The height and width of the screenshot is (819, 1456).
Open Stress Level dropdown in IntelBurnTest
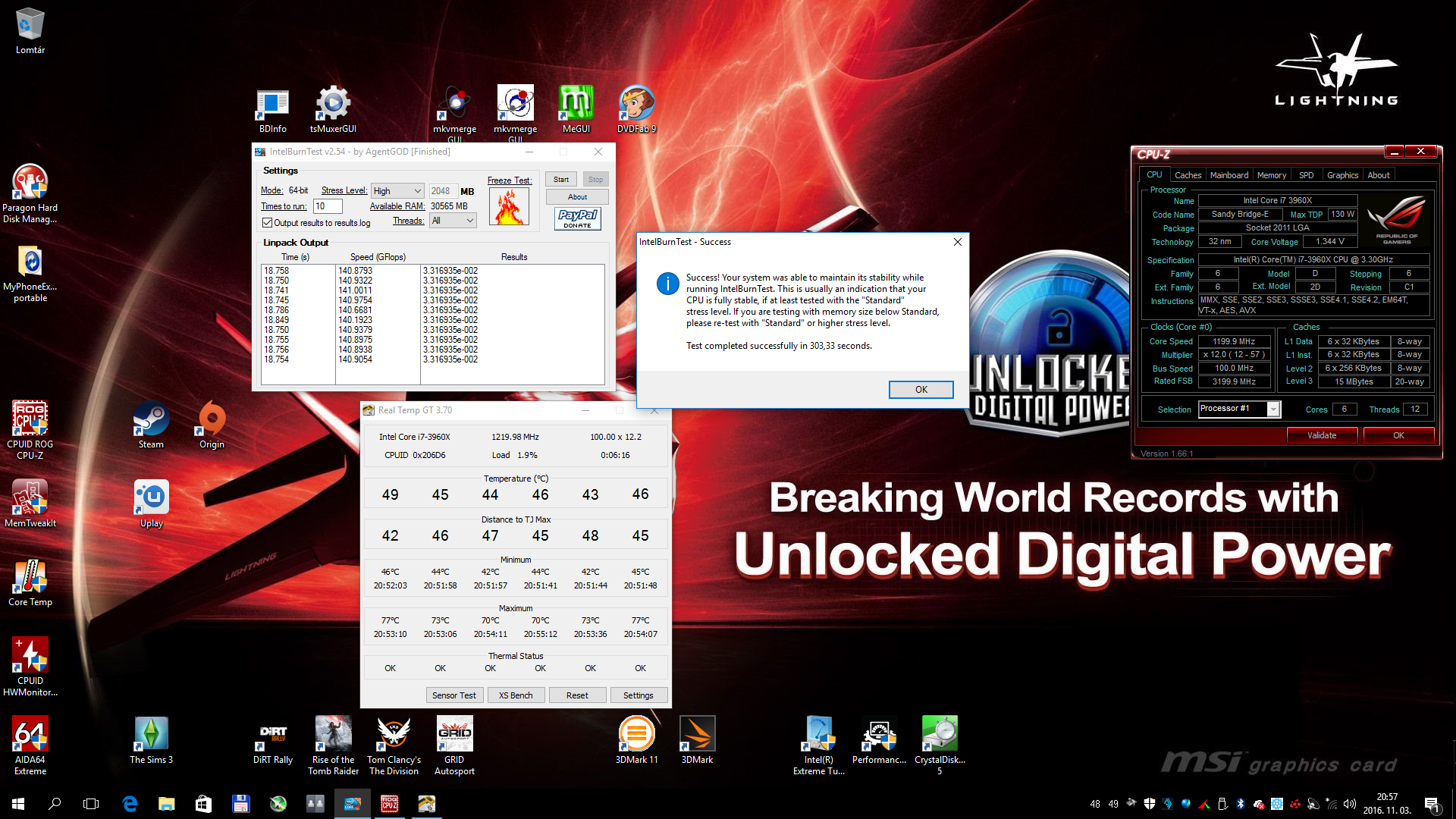tap(397, 191)
